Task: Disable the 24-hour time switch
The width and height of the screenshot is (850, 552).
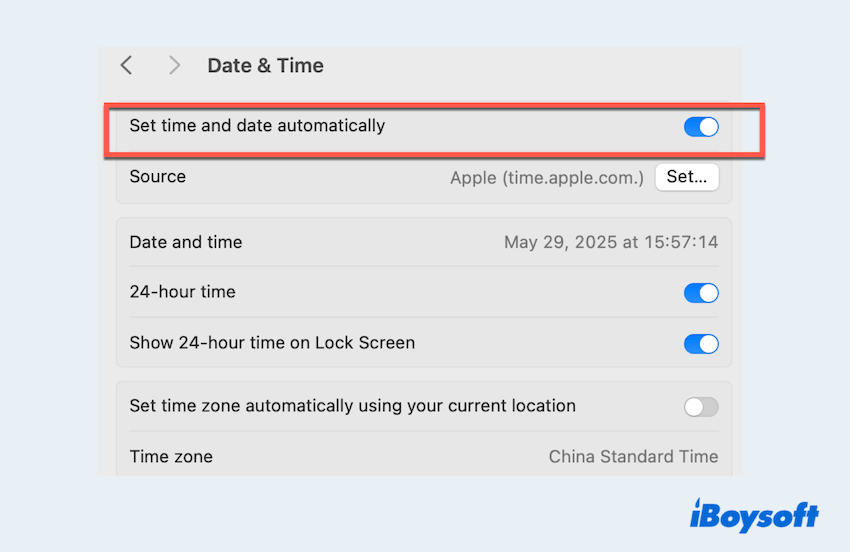Action: 701,293
